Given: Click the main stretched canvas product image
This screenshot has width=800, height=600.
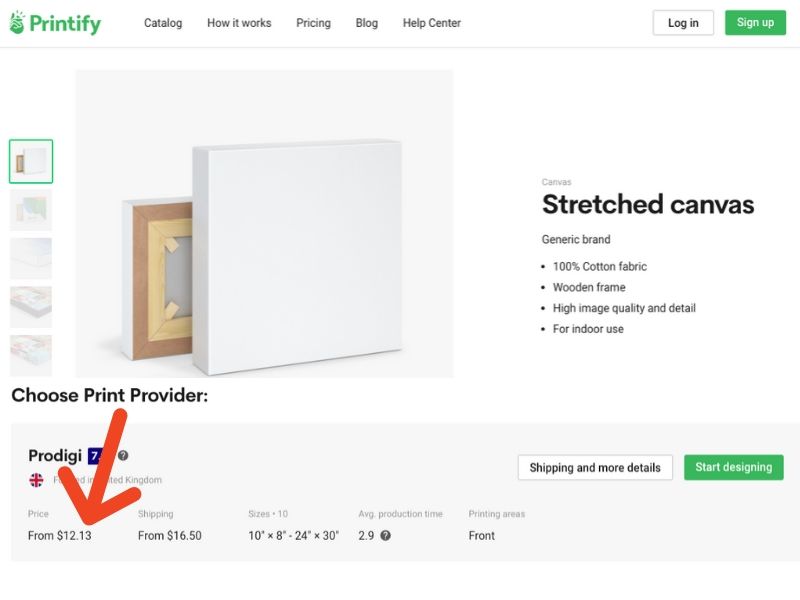Looking at the screenshot, I should tap(264, 223).
